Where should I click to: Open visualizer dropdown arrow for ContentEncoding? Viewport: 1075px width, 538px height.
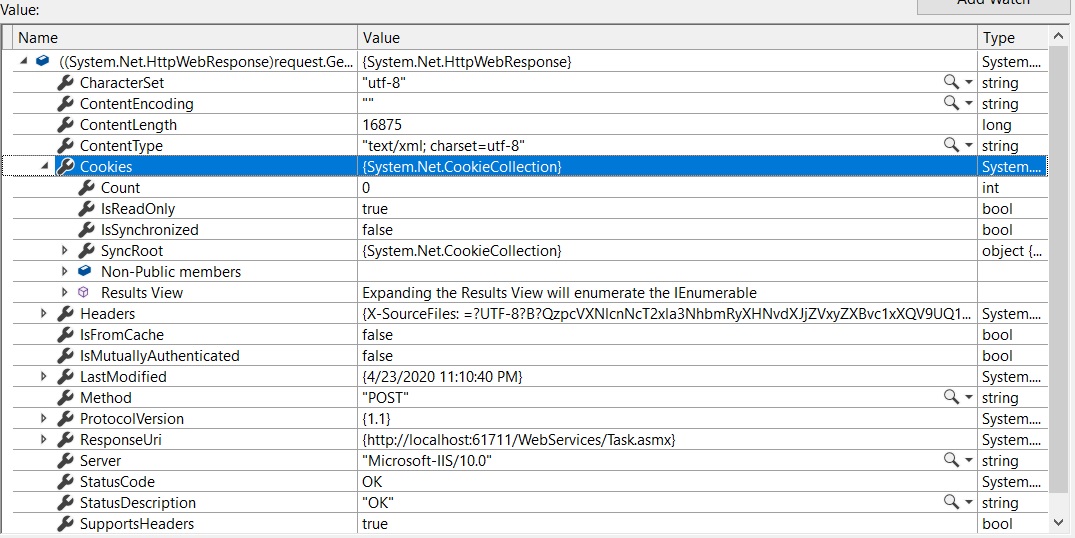[x=968, y=104]
